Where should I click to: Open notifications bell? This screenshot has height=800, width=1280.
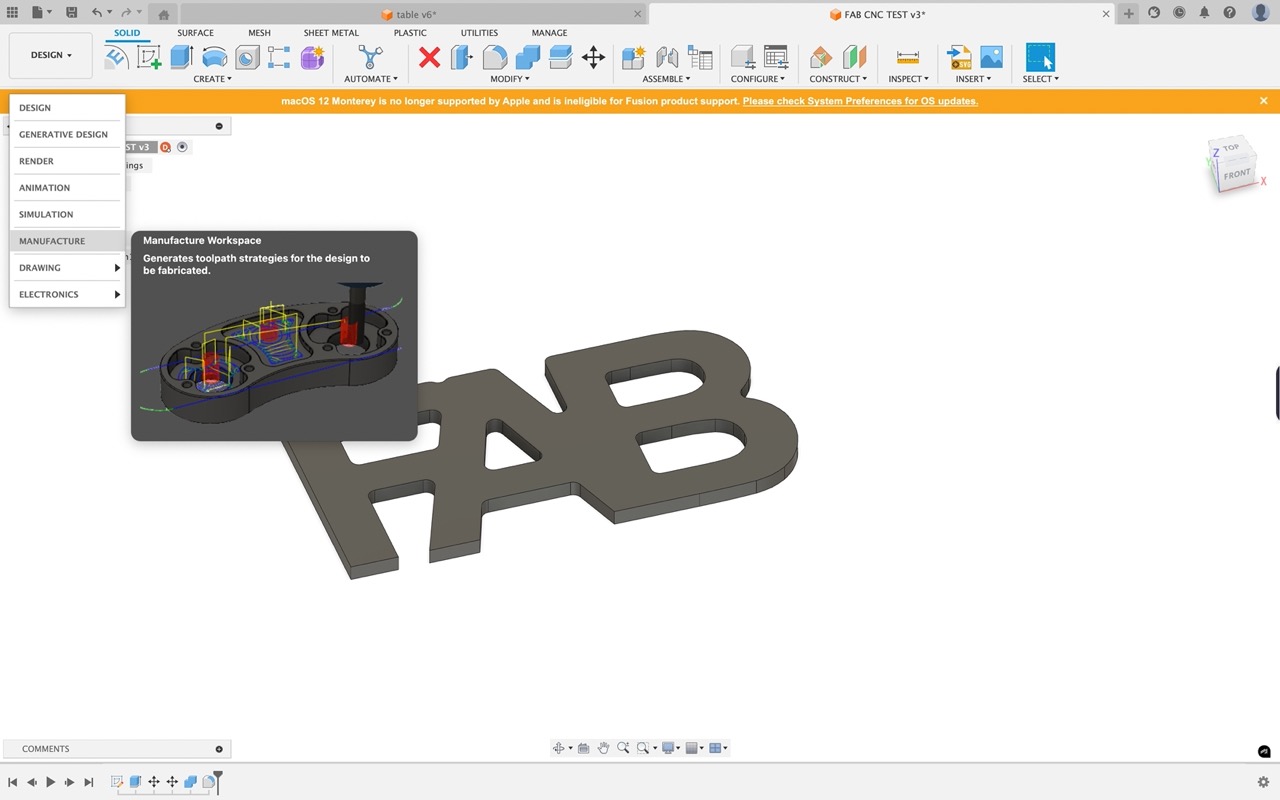click(x=1204, y=13)
